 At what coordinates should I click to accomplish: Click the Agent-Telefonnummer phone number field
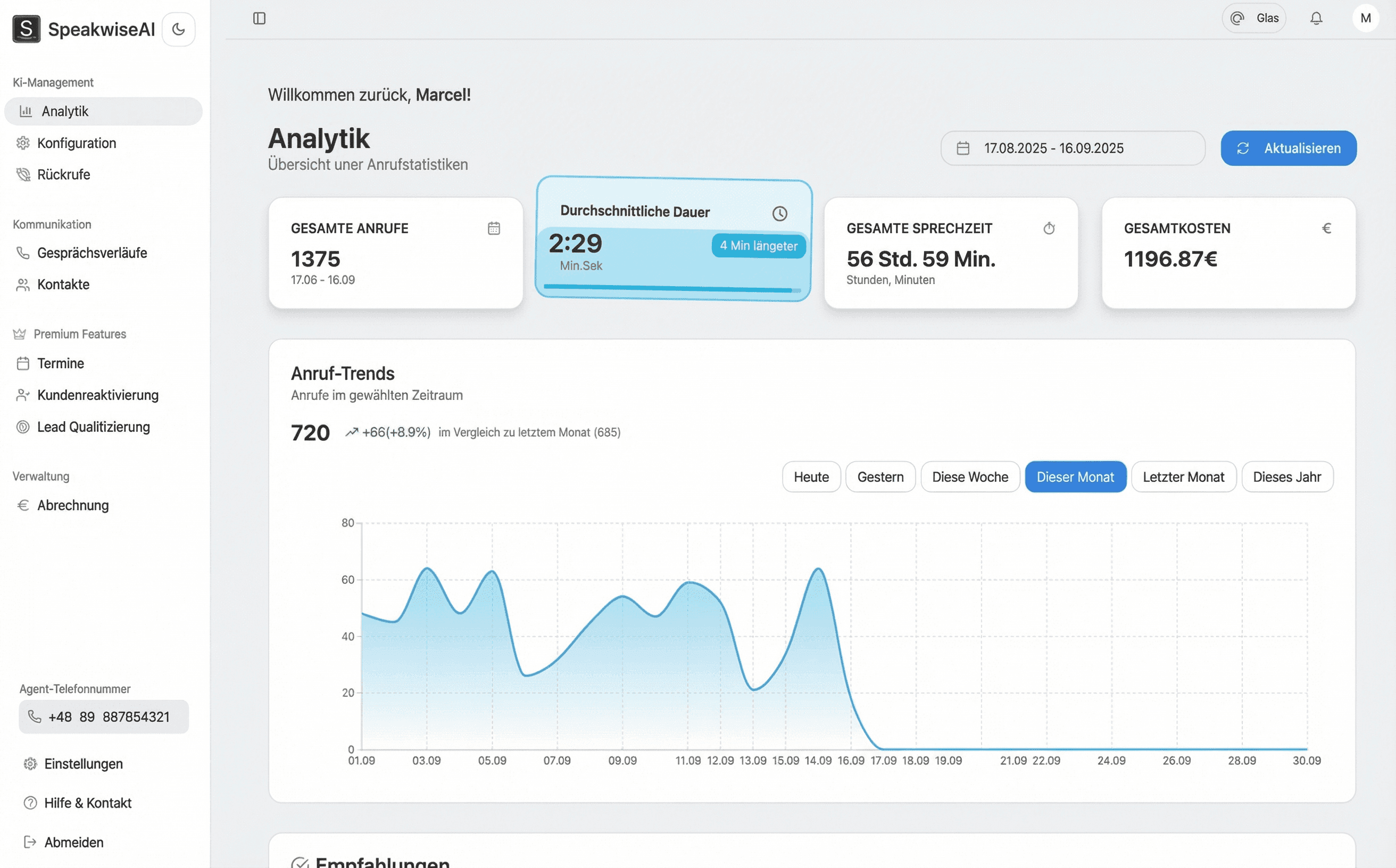(x=104, y=716)
